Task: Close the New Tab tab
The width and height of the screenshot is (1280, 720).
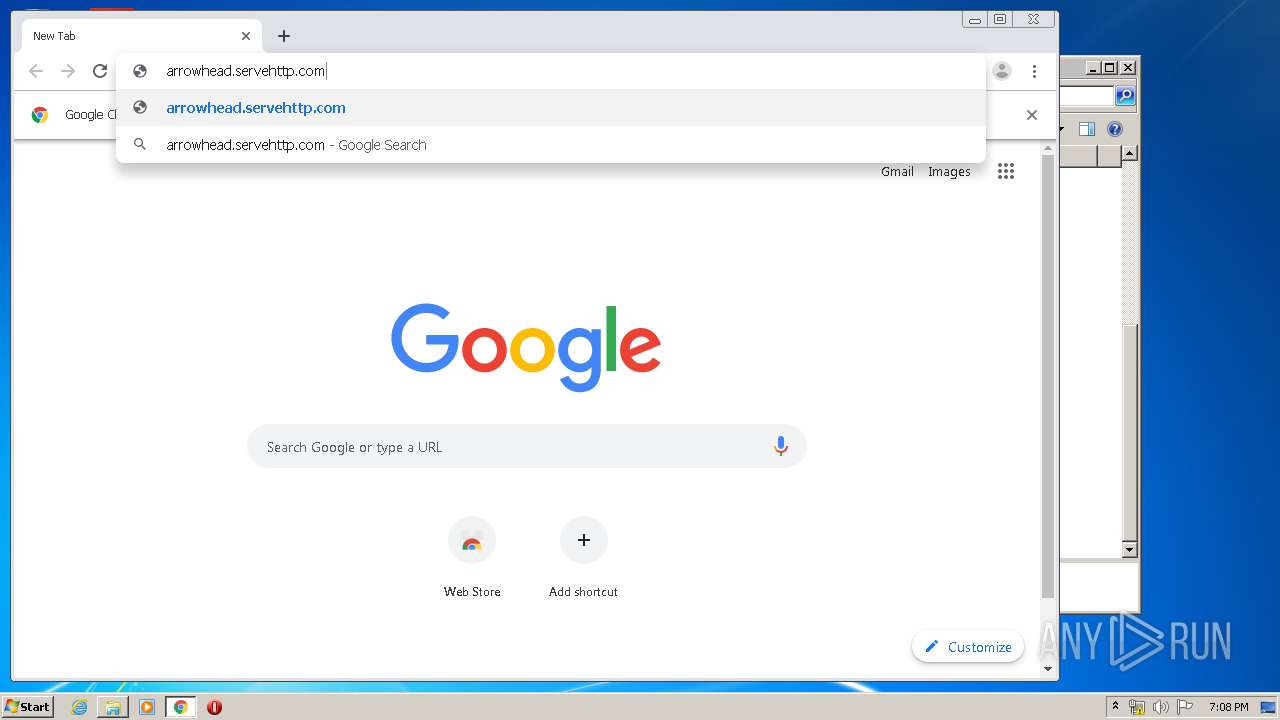Action: 246,36
